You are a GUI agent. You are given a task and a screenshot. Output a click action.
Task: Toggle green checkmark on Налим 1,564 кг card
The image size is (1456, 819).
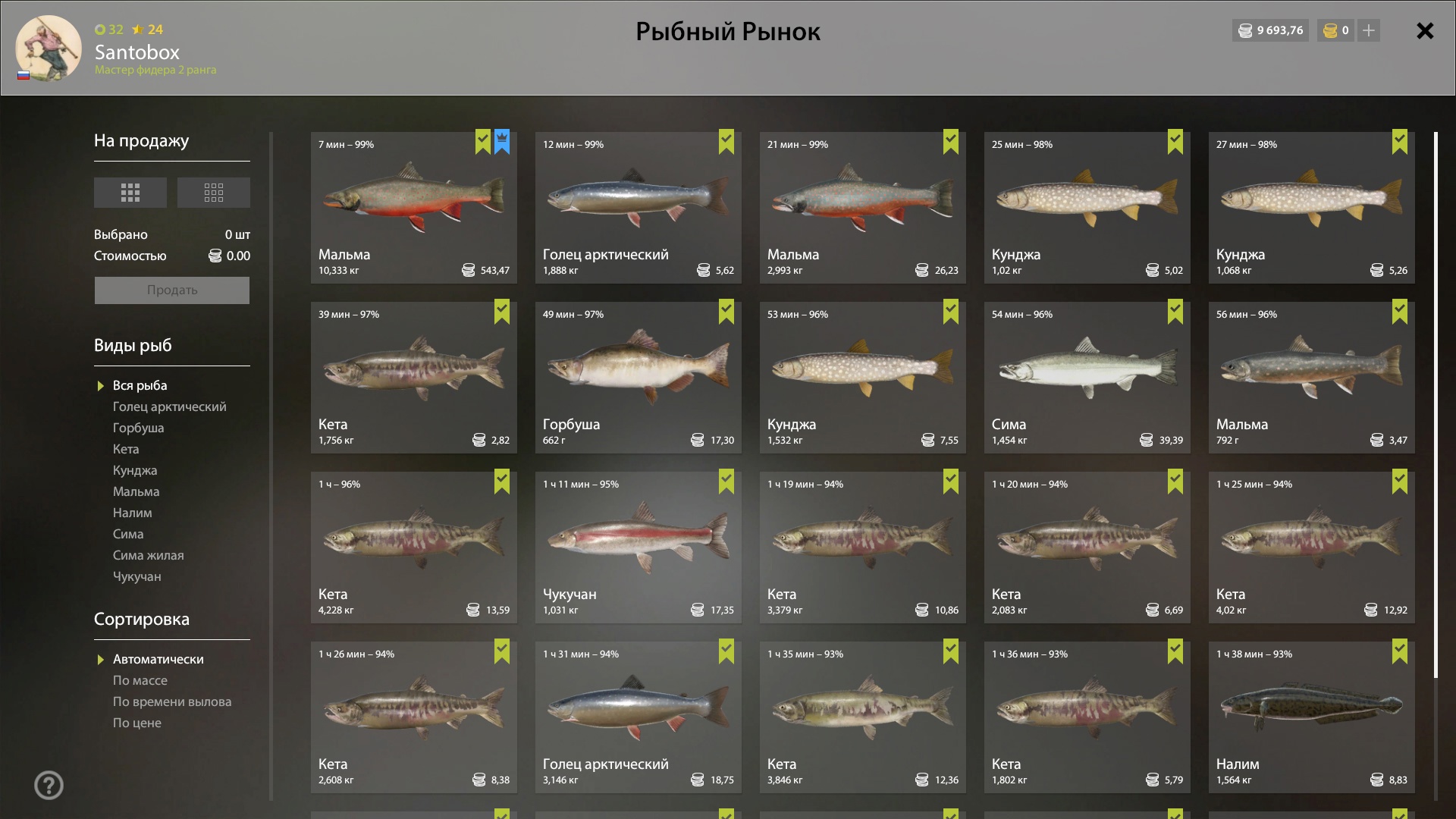[x=1400, y=651]
